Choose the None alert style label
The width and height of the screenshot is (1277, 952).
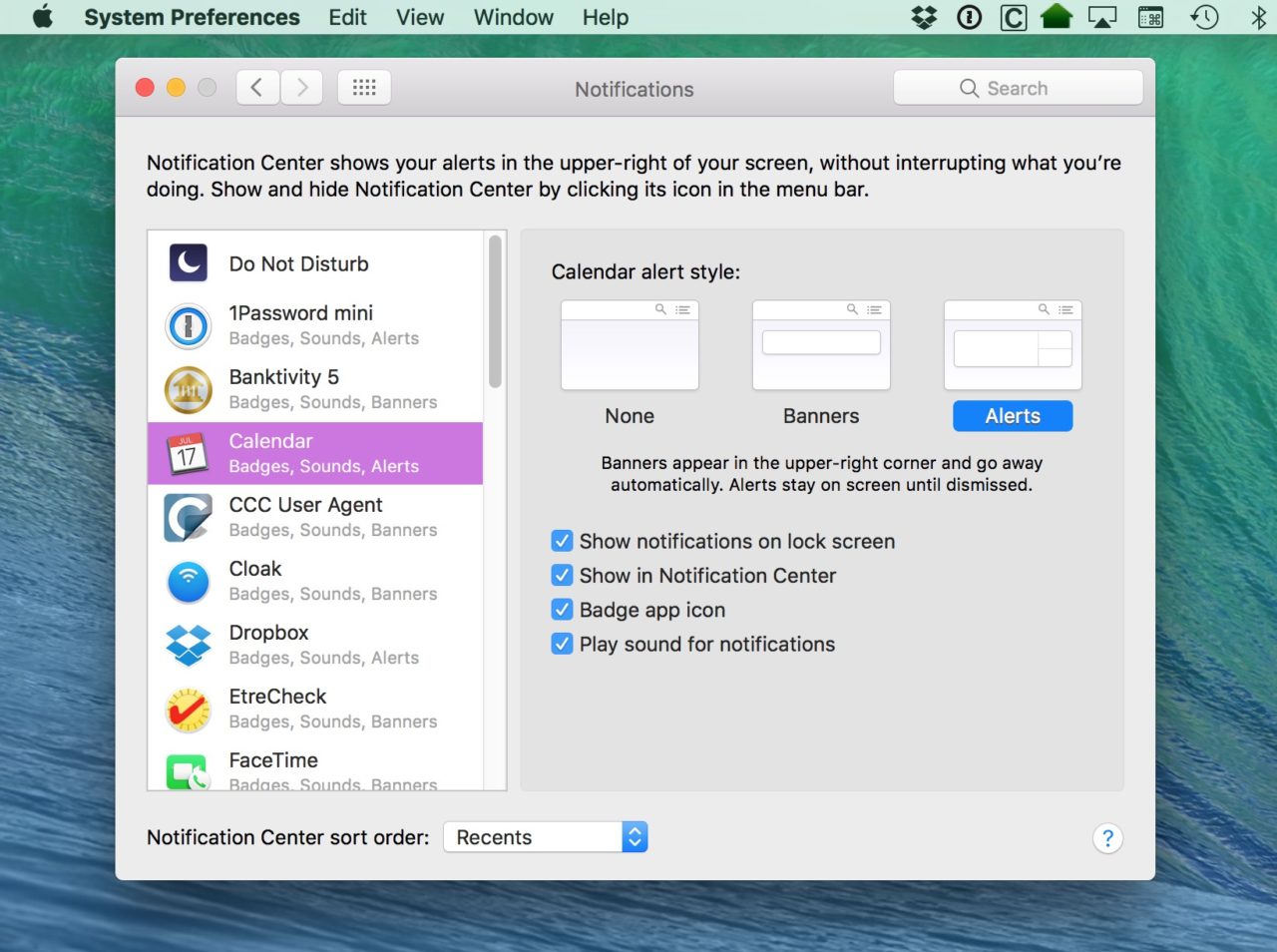click(630, 416)
